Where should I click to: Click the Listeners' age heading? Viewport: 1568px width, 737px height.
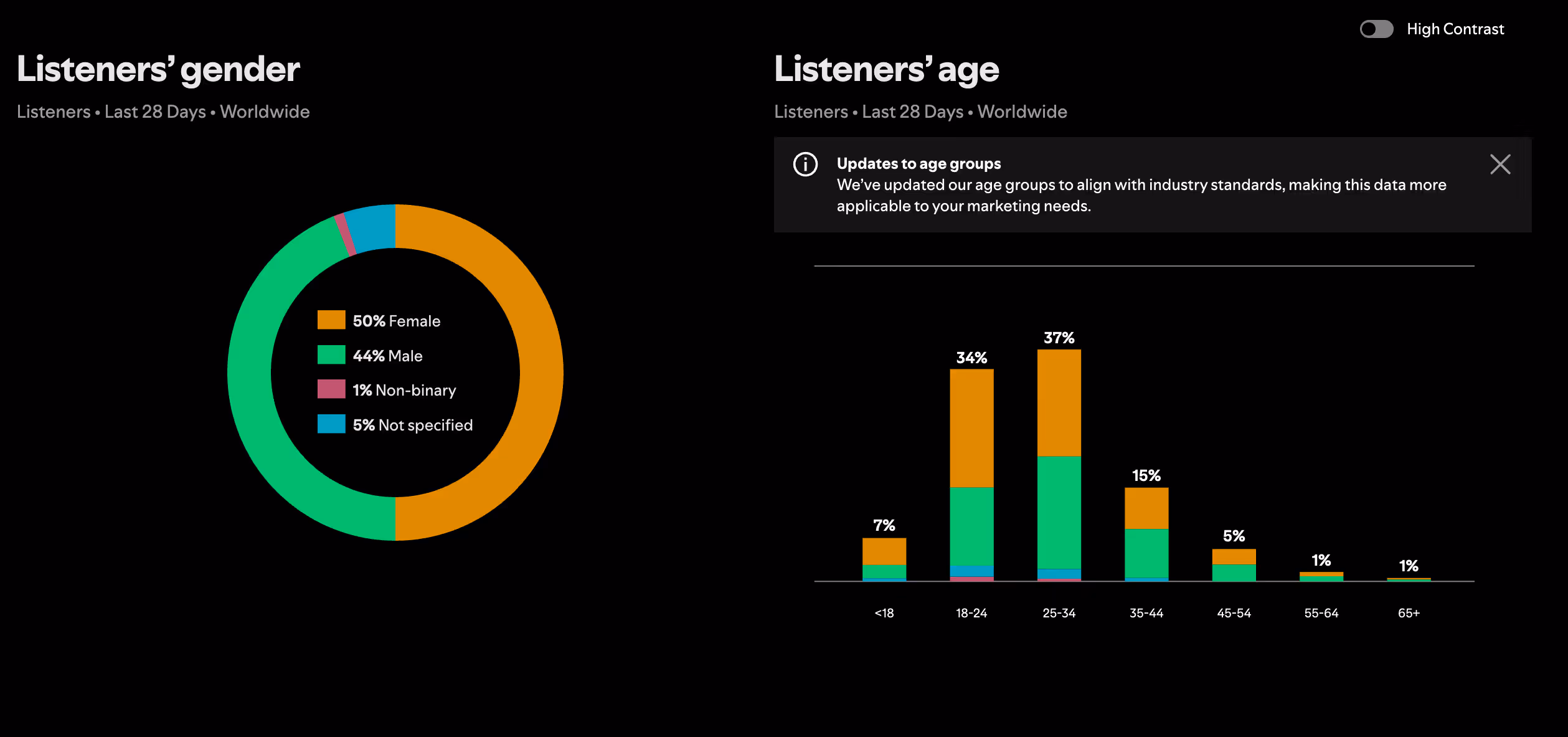(x=886, y=69)
